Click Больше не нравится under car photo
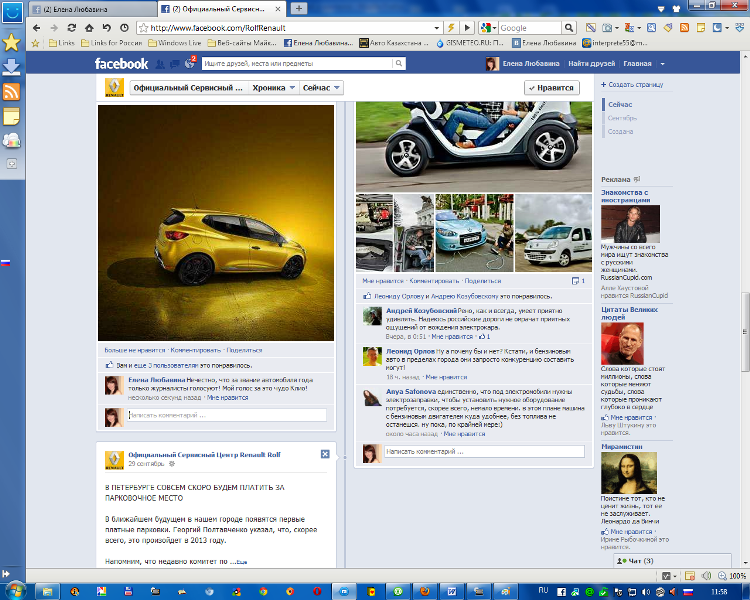Screen dimensions: 750x600 135,350
